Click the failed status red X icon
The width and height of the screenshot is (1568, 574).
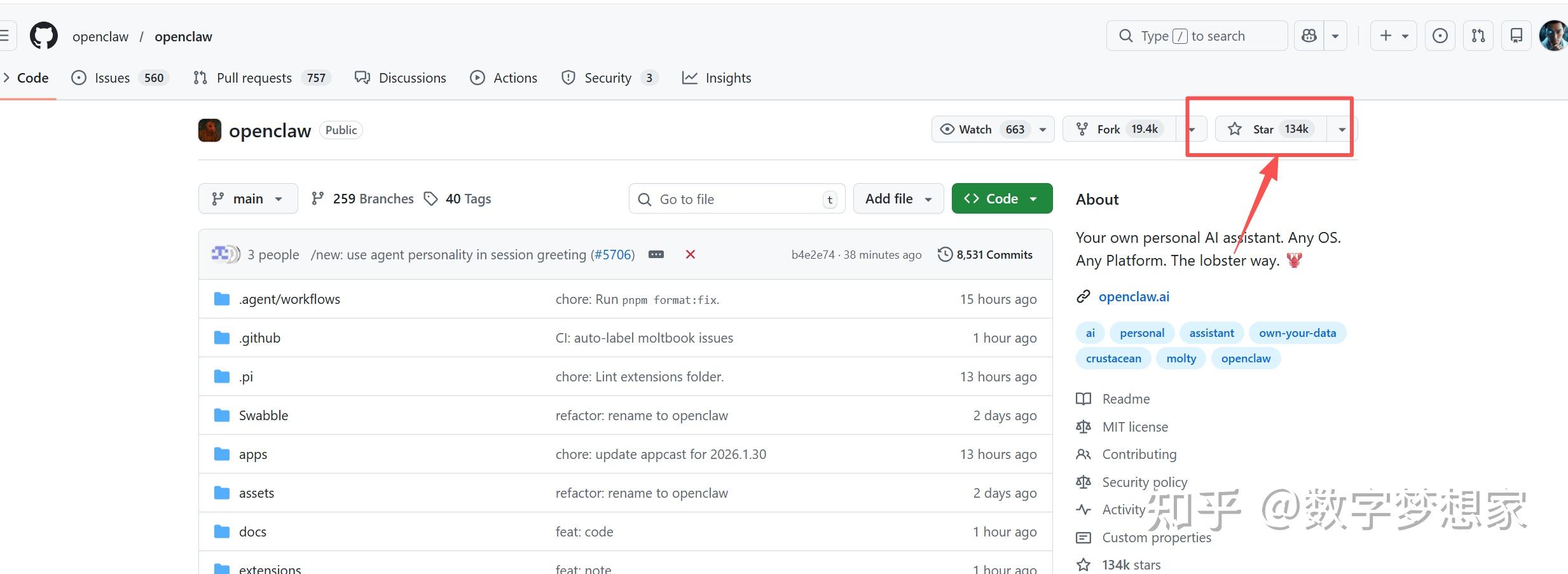coord(690,254)
